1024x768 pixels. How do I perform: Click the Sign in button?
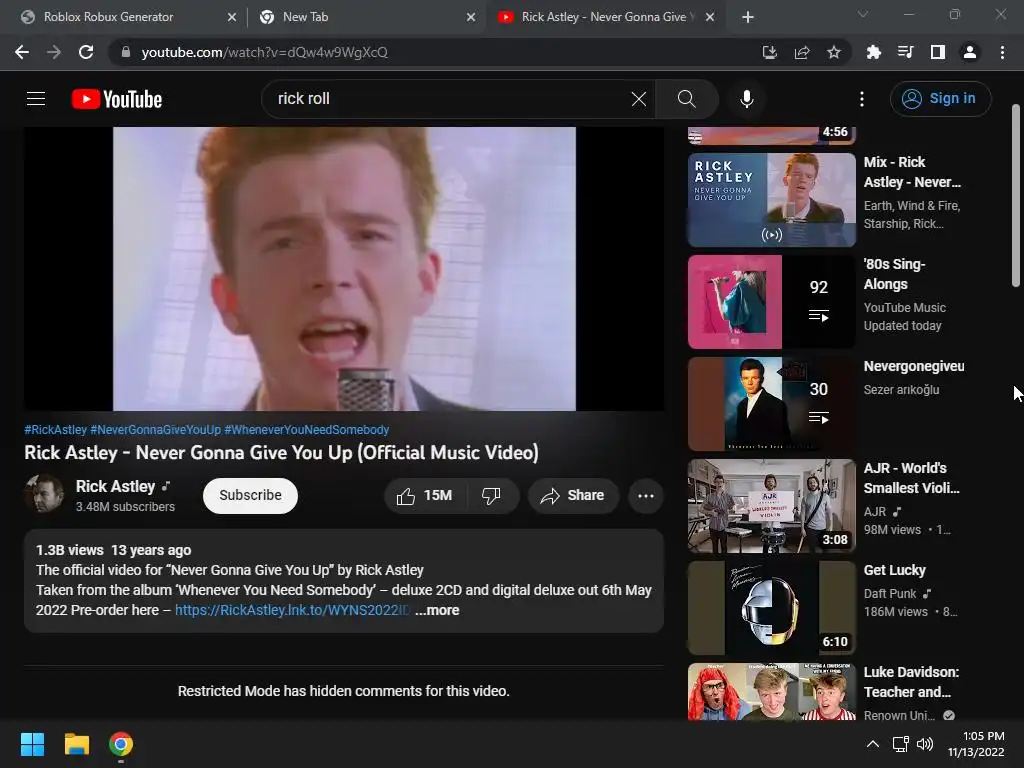click(x=940, y=99)
